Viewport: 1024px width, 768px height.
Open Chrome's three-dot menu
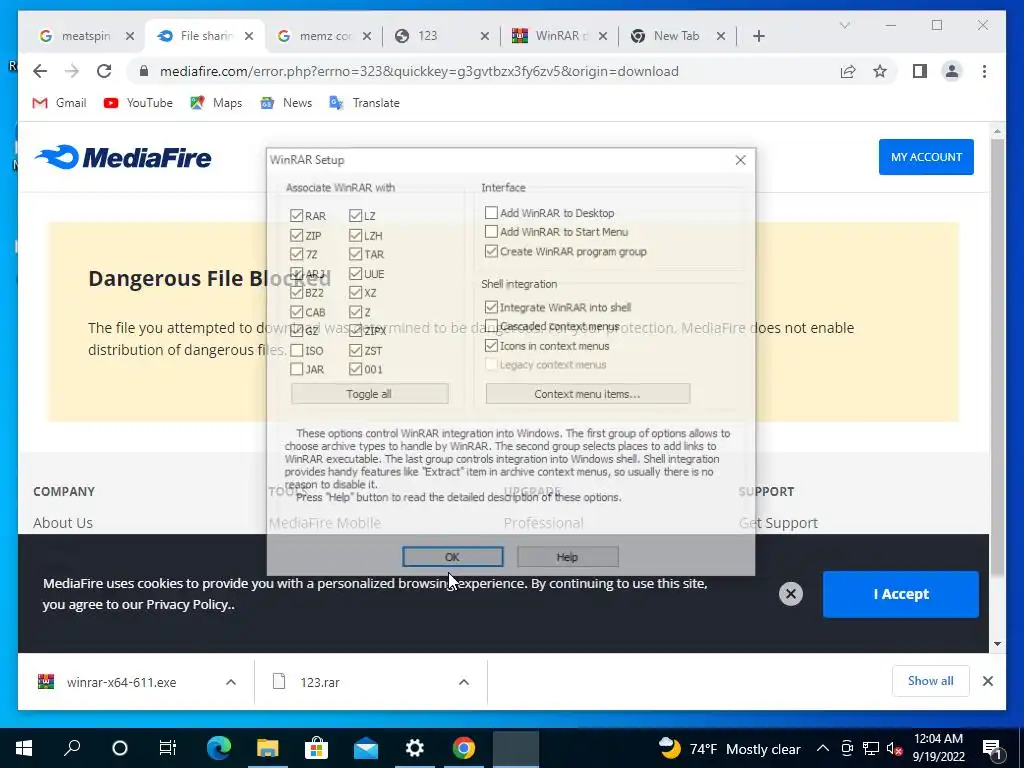click(x=984, y=71)
